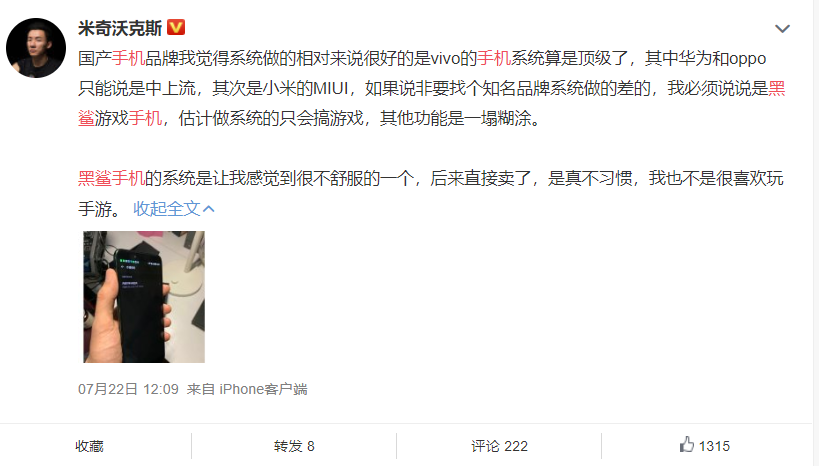Open the attached phone photo thumbnail
Image resolution: width=819 pixels, height=466 pixels.
[144, 297]
